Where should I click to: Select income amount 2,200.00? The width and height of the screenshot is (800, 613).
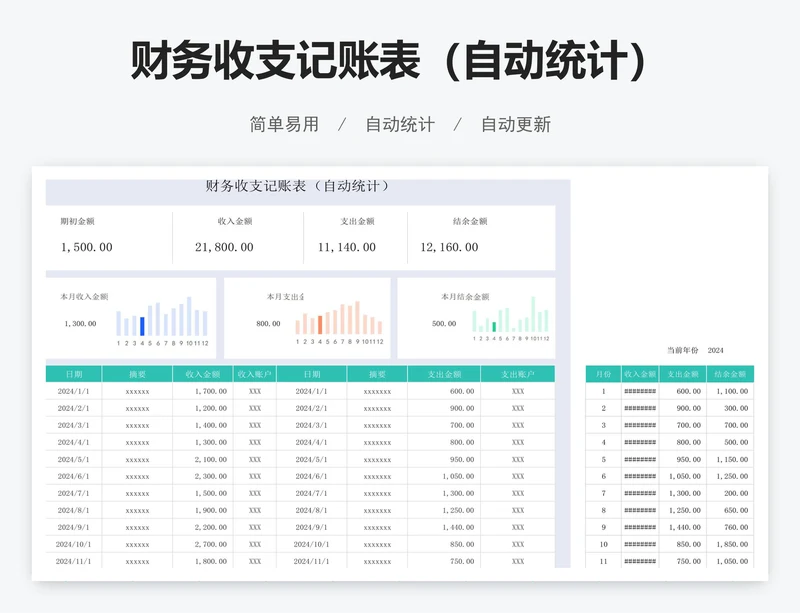point(211,527)
